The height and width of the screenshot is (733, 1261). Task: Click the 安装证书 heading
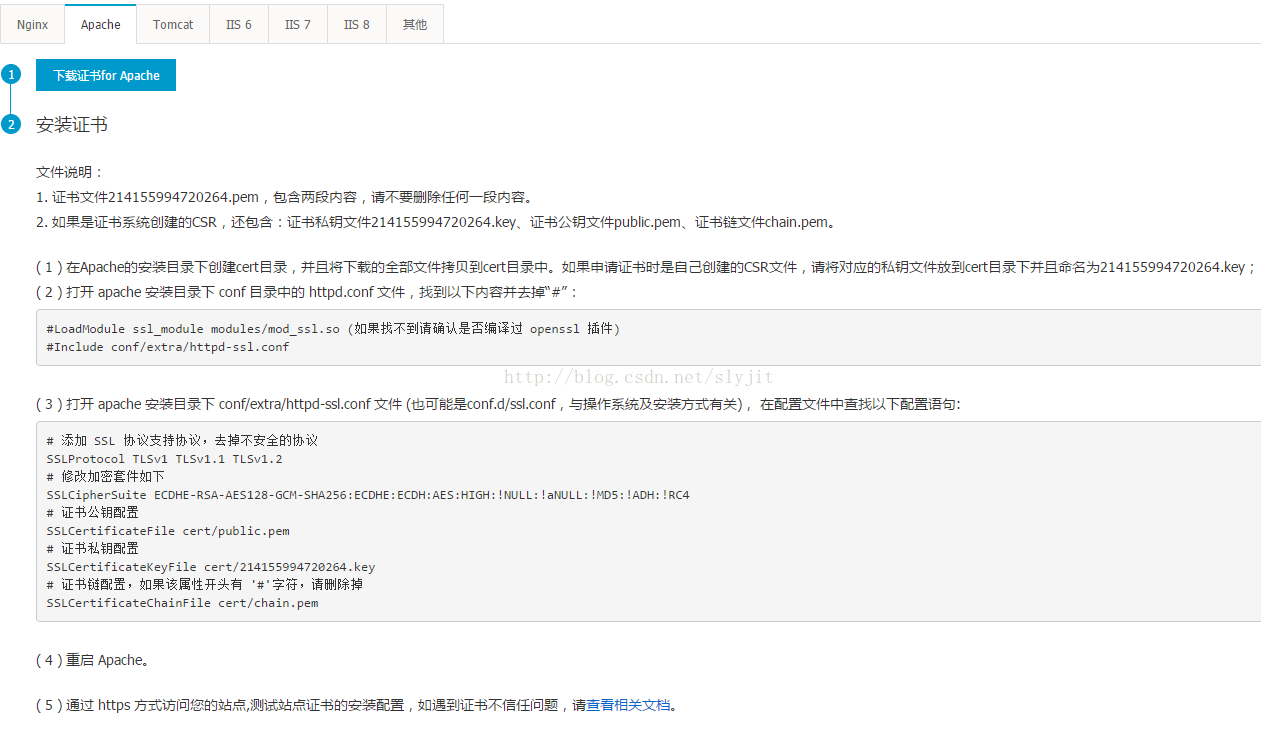[x=72, y=125]
